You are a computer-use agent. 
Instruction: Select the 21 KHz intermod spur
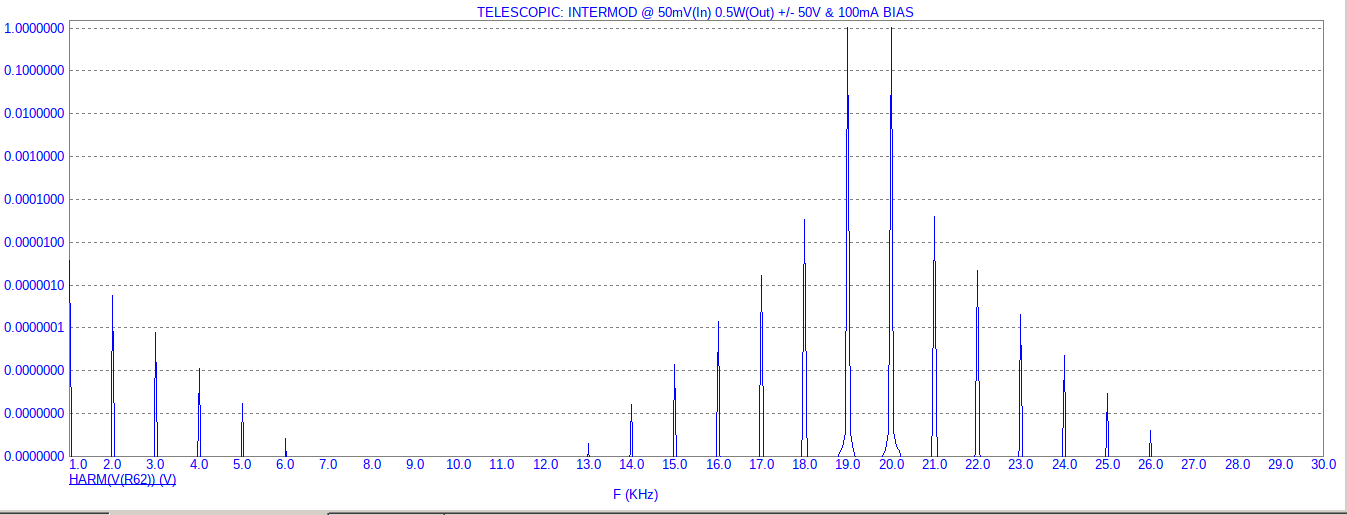pos(934,336)
